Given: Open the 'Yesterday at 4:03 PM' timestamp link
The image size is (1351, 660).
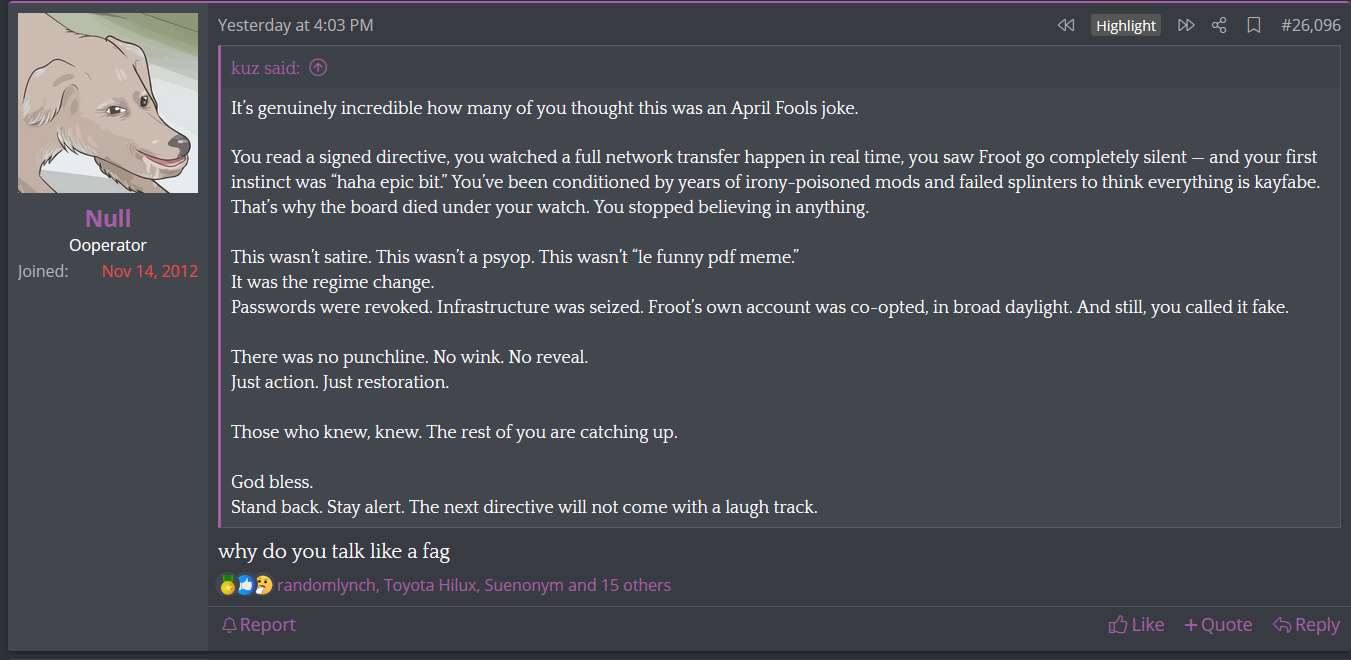Looking at the screenshot, I should coord(296,25).
